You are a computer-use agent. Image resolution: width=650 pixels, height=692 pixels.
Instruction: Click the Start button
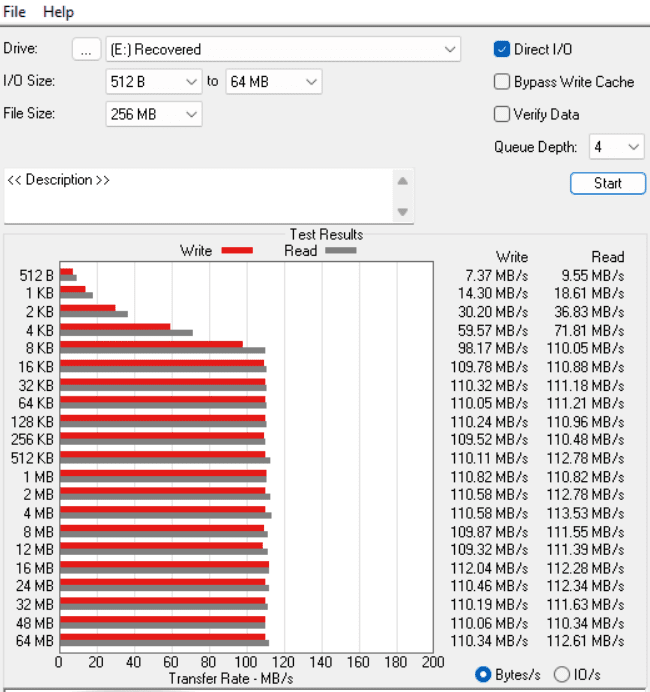click(608, 183)
